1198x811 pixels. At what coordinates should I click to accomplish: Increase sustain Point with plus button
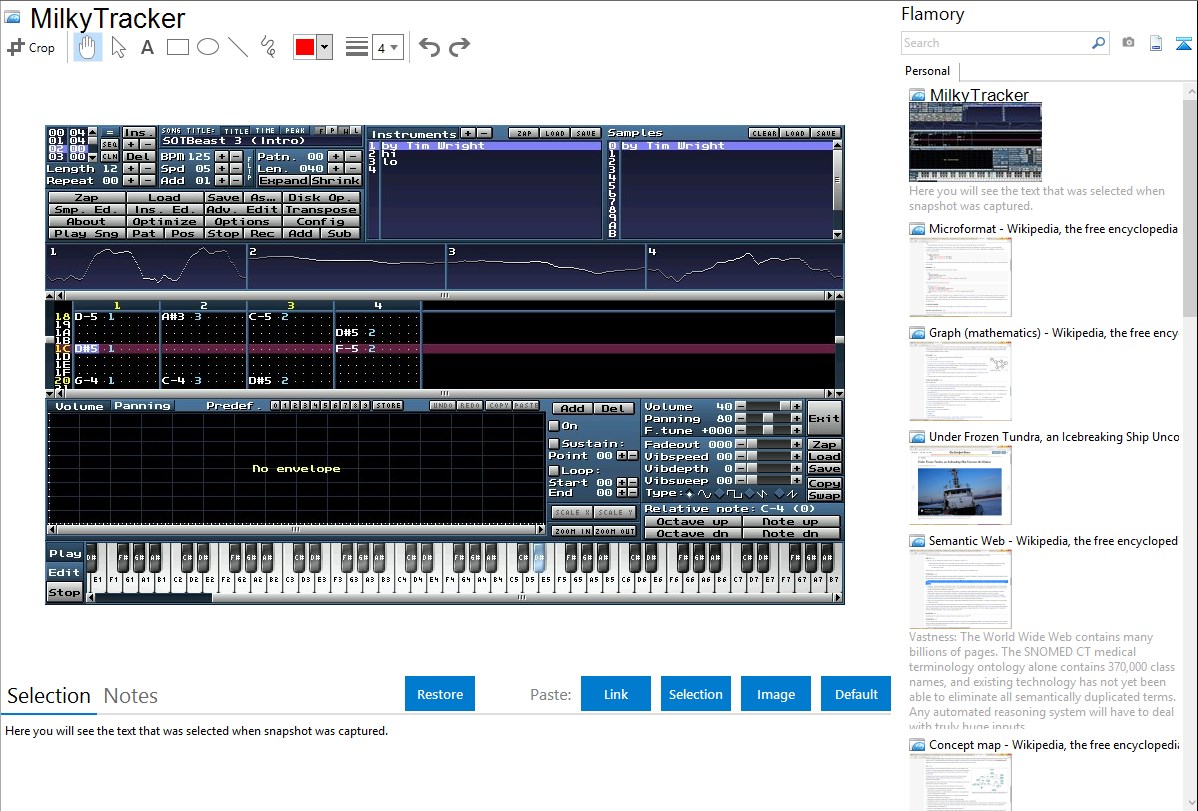pos(621,456)
